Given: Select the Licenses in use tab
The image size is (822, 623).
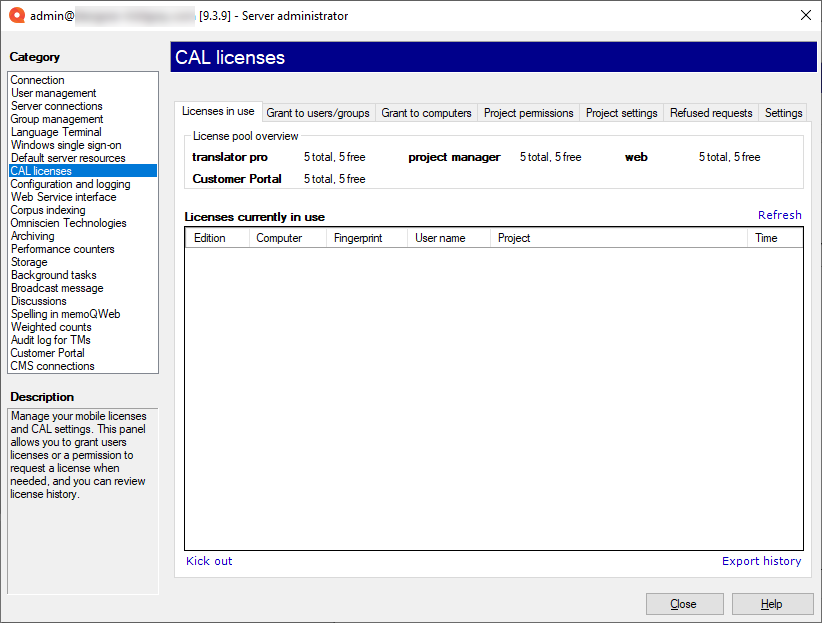Looking at the screenshot, I should pos(218,111).
